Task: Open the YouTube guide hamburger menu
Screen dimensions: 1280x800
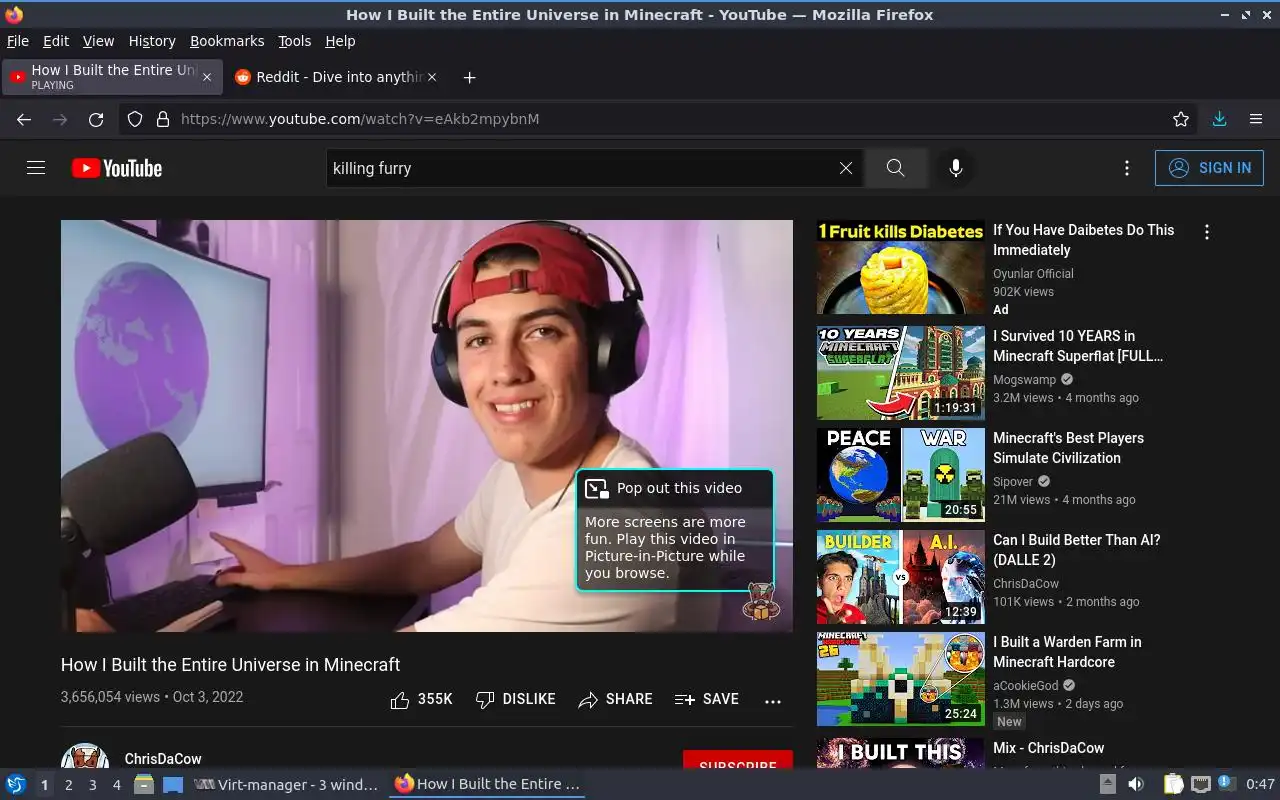Action: pos(36,168)
